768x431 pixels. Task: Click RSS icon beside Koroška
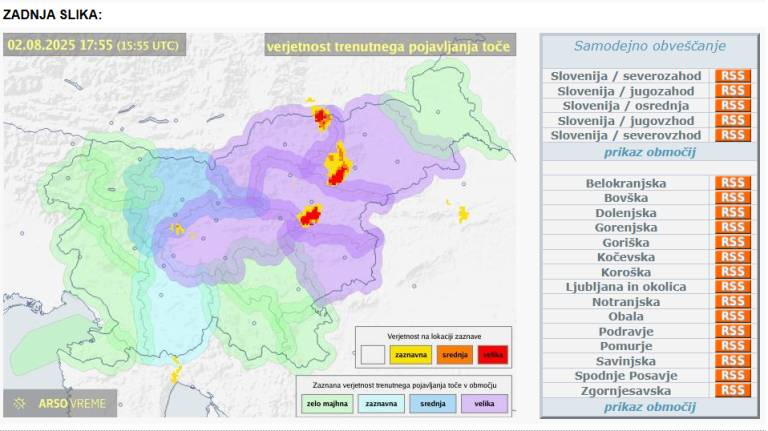(x=732, y=272)
